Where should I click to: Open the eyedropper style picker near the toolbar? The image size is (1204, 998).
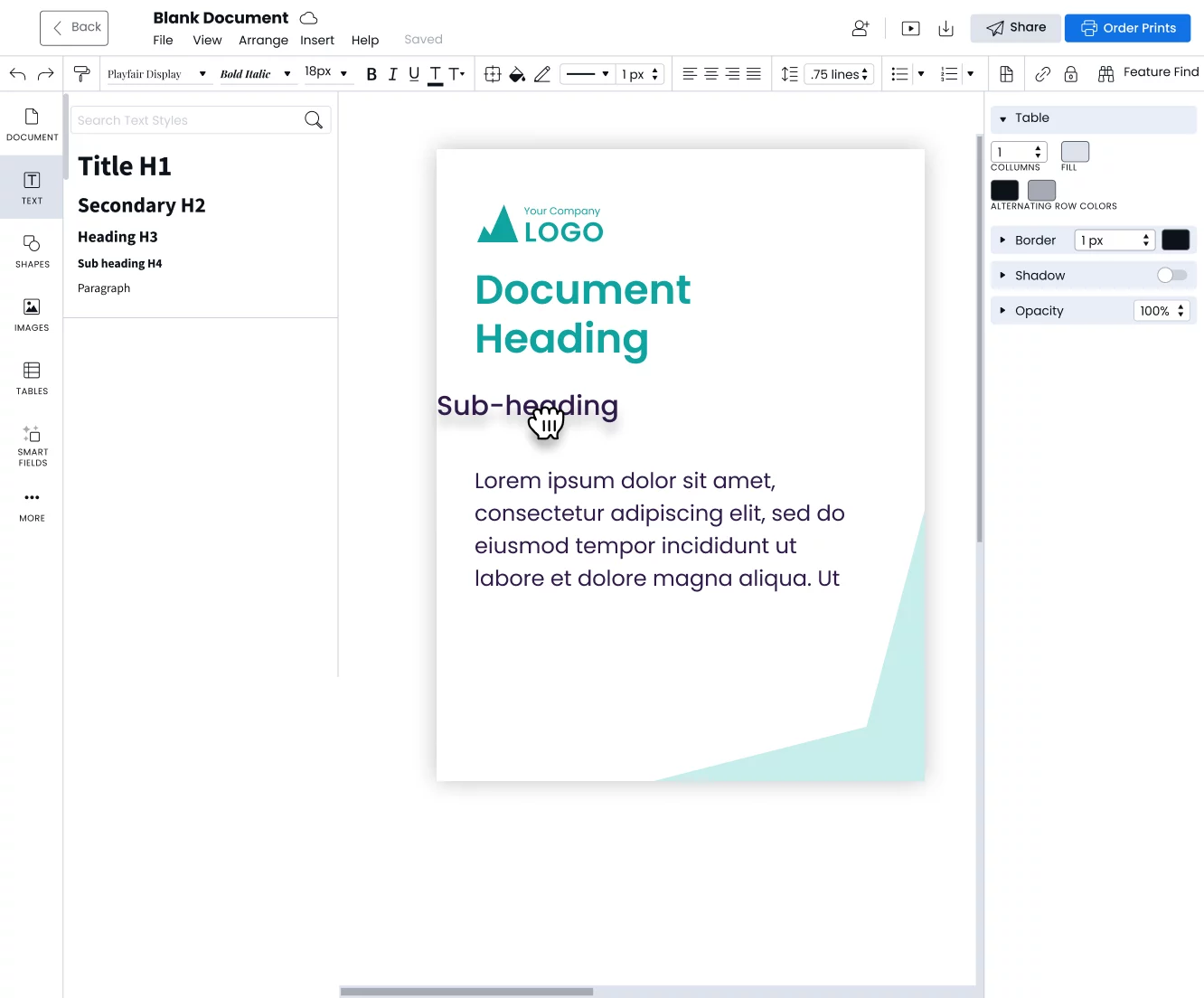pos(81,73)
